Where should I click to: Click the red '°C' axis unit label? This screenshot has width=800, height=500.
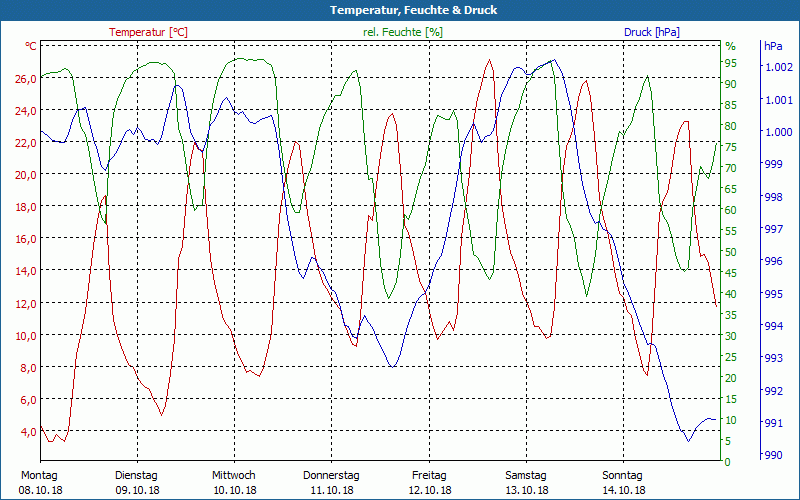(31, 46)
